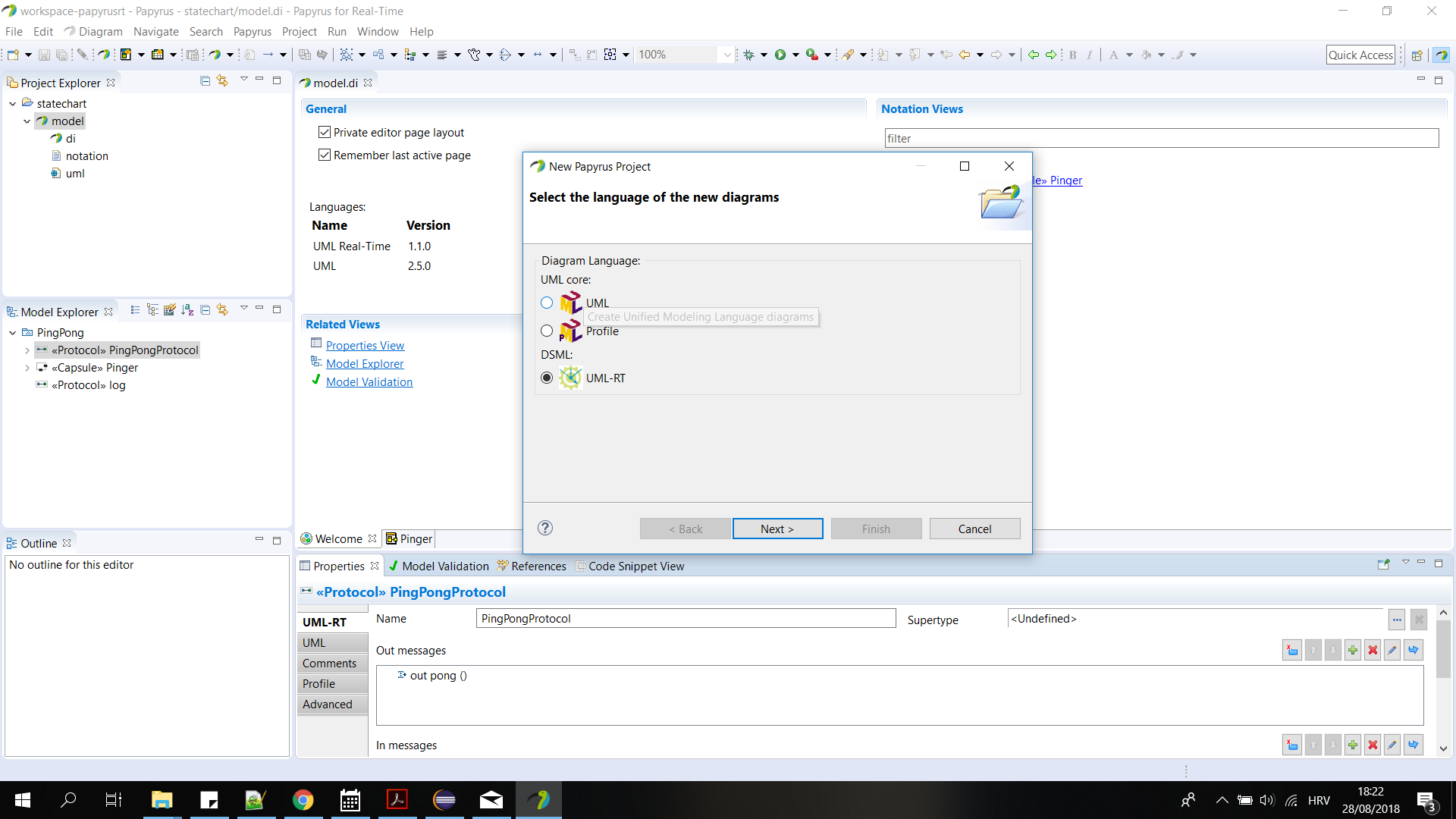Select the Profile radio button
This screenshot has width=1456, height=819.
point(547,331)
